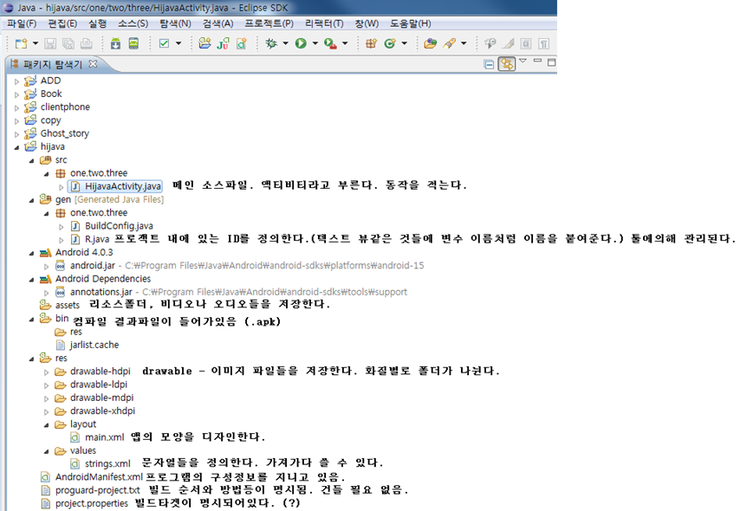Open the 소스(S) menu

point(133,24)
